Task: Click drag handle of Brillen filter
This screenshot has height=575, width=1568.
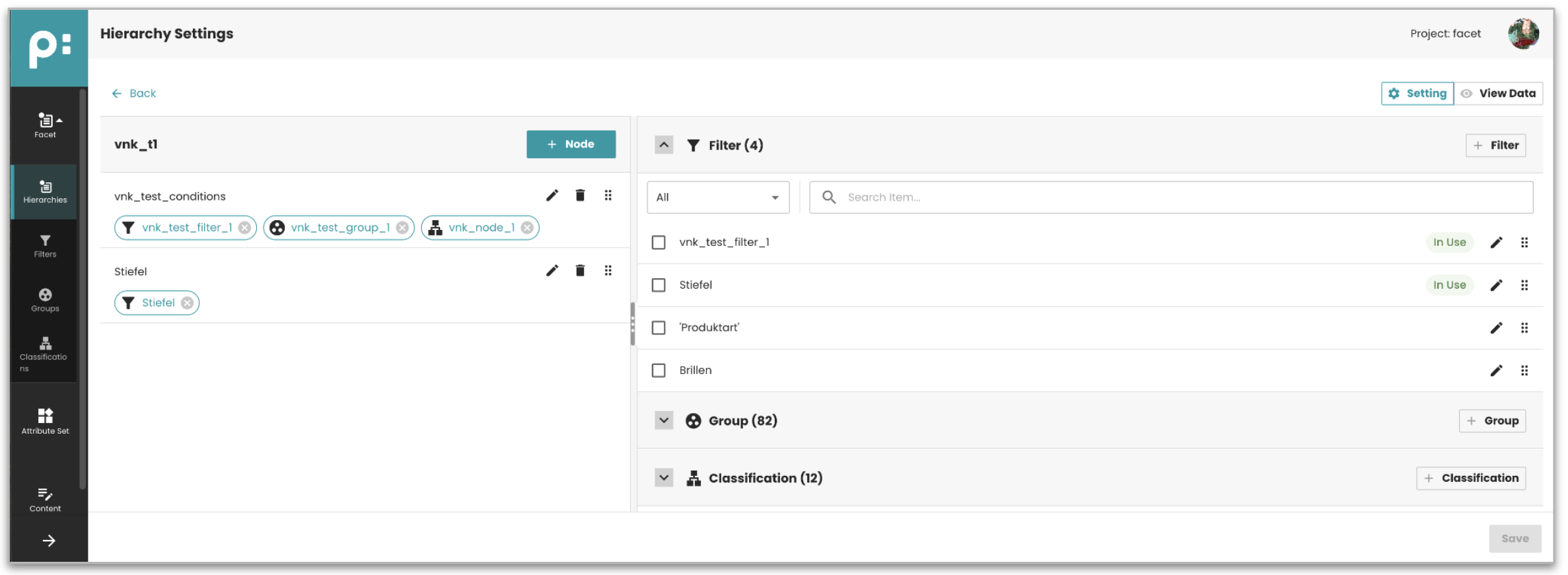Action: click(1524, 371)
